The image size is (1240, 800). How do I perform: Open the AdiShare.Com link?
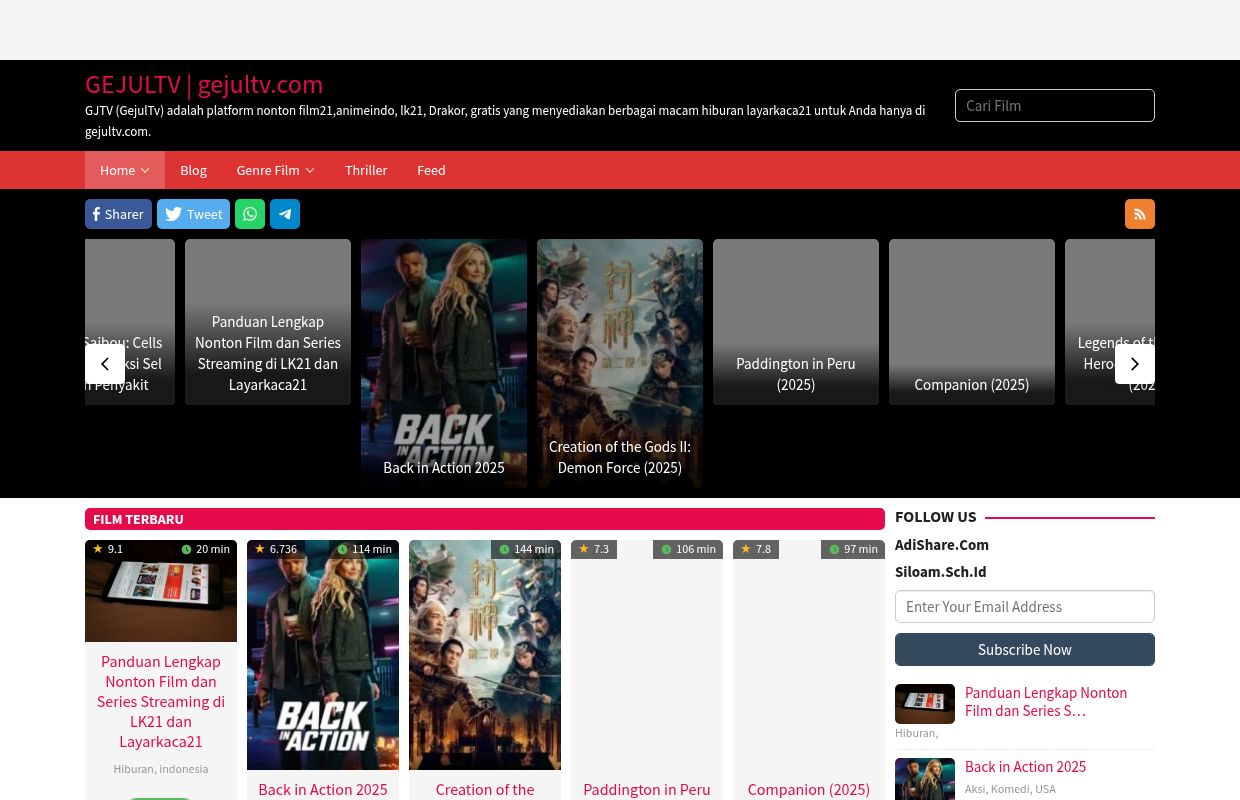(x=942, y=544)
